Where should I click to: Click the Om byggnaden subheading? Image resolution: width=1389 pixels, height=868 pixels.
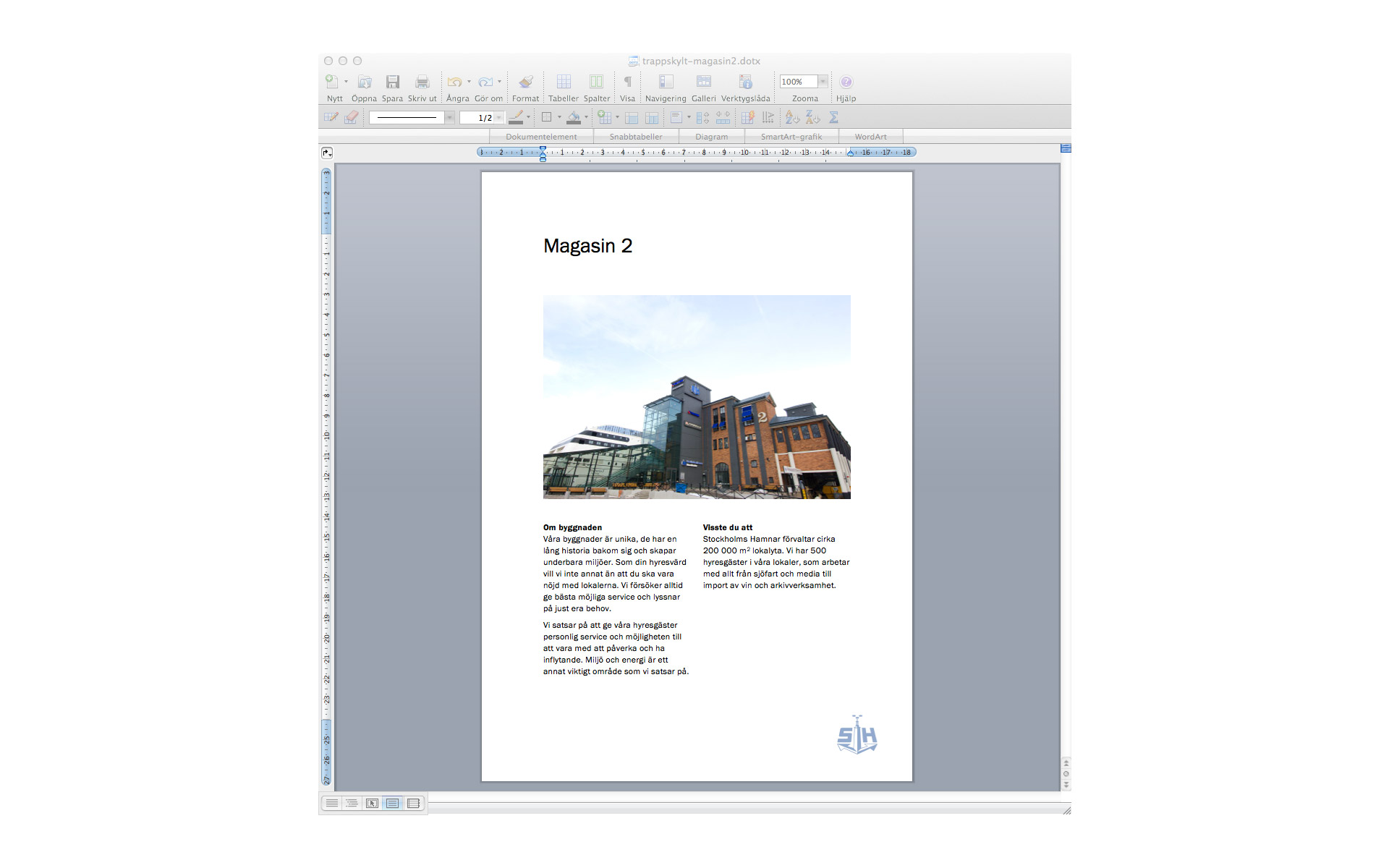572,527
